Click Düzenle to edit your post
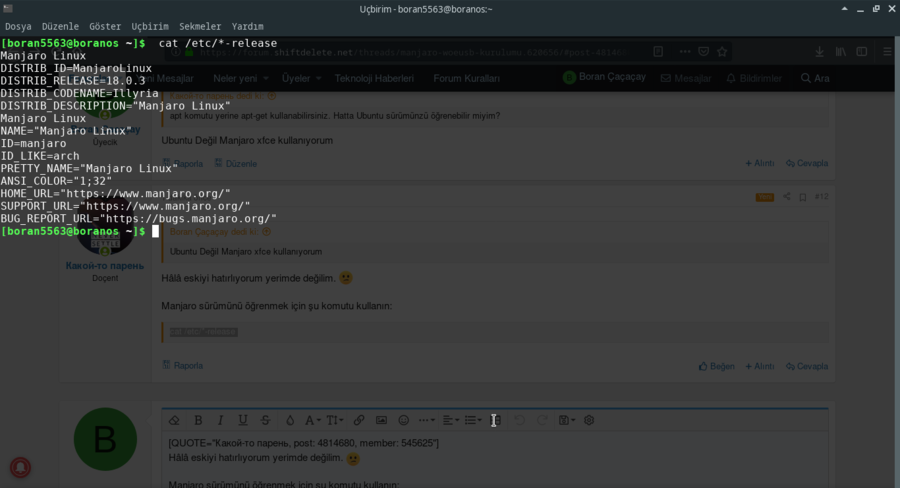This screenshot has width=900, height=488. 235,164
